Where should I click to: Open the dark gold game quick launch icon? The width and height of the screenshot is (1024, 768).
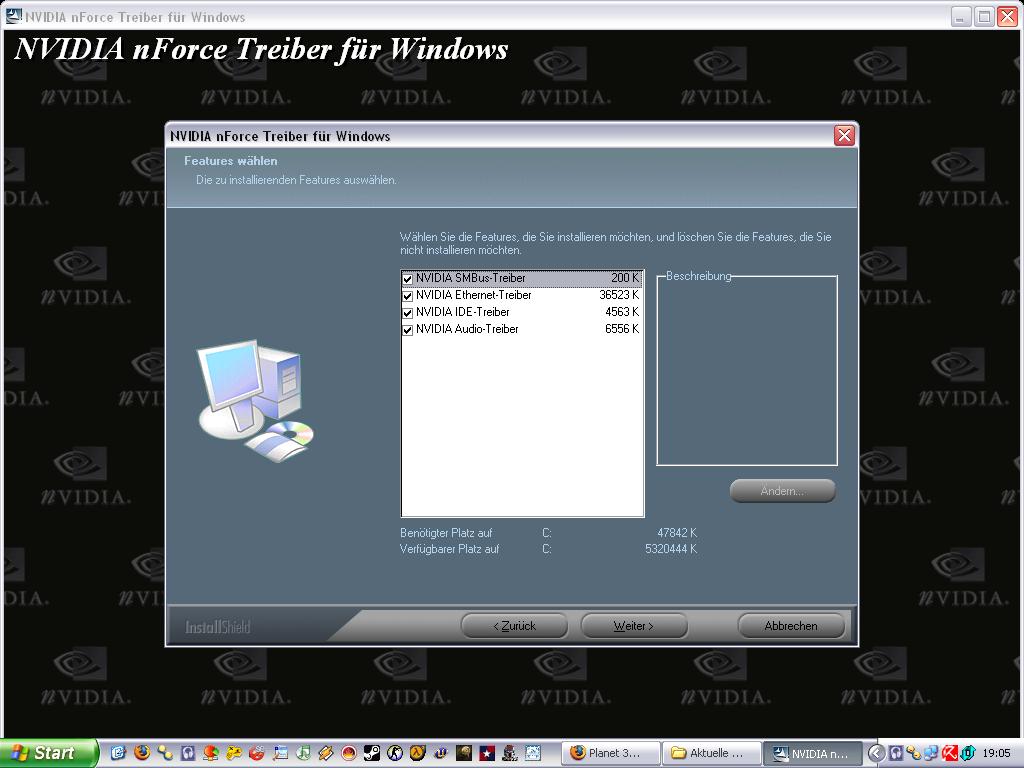[464, 753]
